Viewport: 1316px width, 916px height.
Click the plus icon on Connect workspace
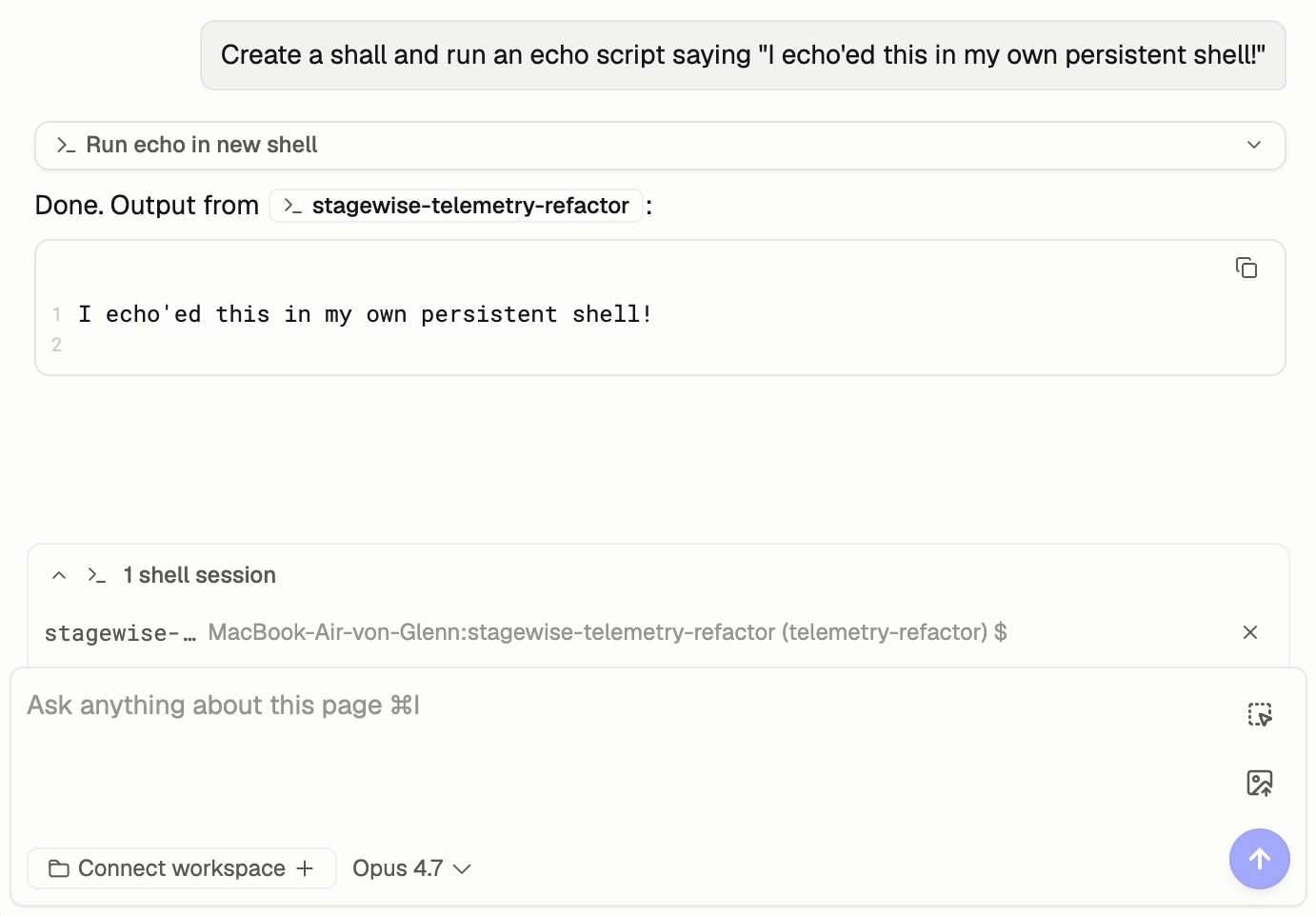[305, 868]
